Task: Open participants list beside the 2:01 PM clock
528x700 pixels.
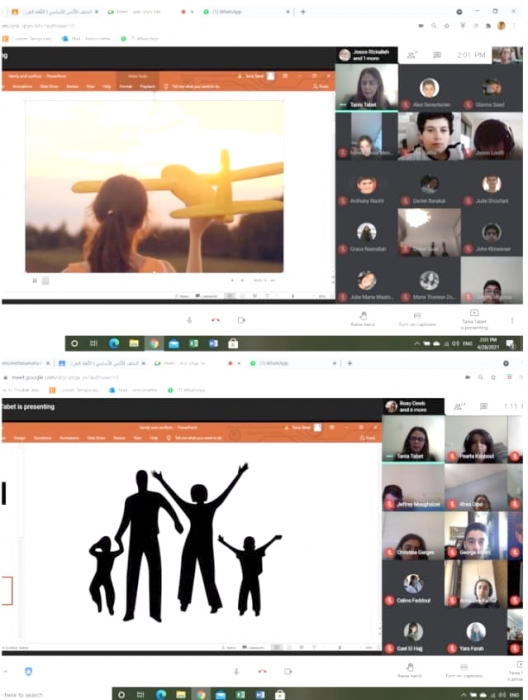Action: click(x=412, y=55)
